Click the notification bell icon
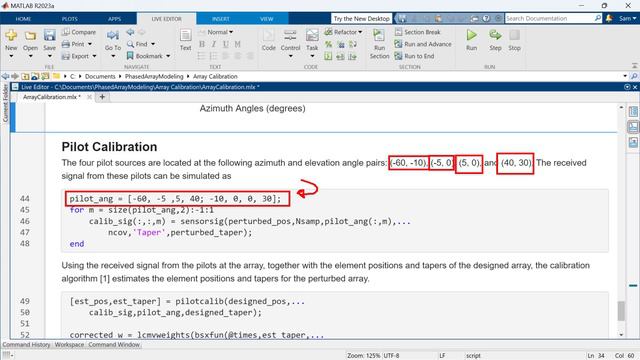Image resolution: width=640 pixels, height=360 pixels. 609,18
